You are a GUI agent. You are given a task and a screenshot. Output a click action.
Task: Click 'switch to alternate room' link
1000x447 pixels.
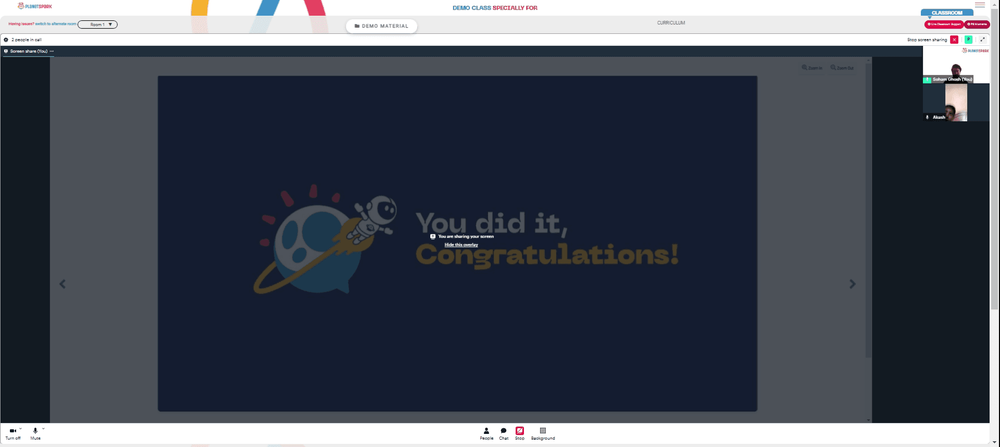coord(56,24)
